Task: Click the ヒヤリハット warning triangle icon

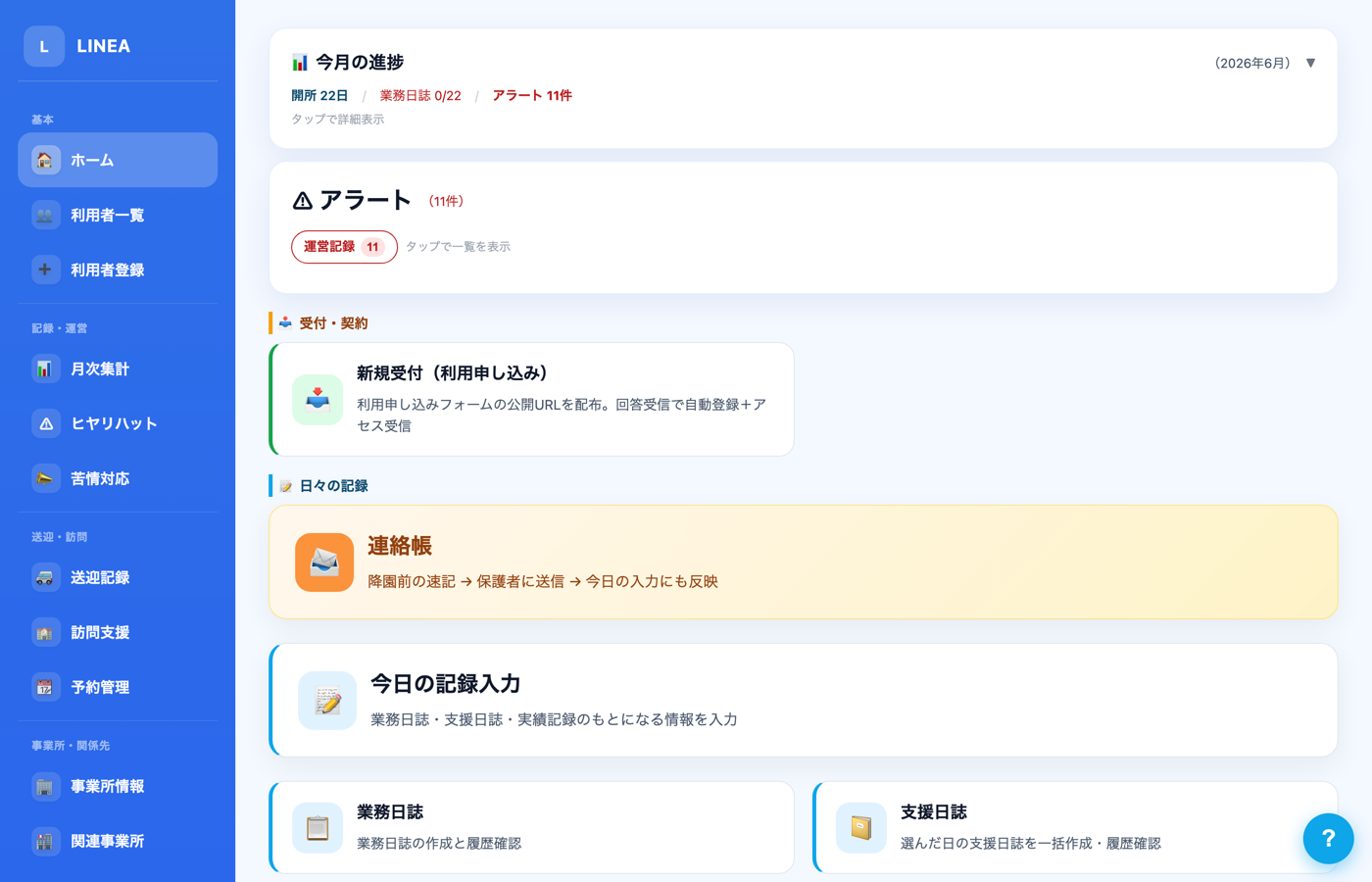Action: (45, 423)
